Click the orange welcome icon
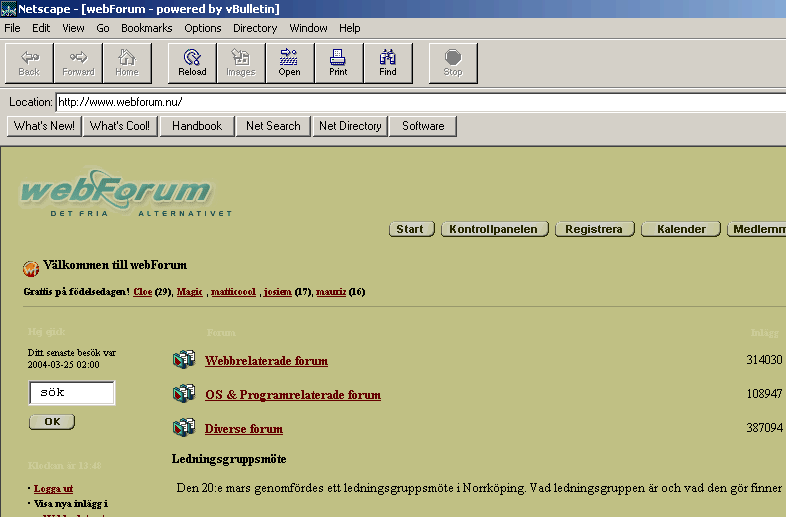This screenshot has height=517, width=786. coord(31,269)
